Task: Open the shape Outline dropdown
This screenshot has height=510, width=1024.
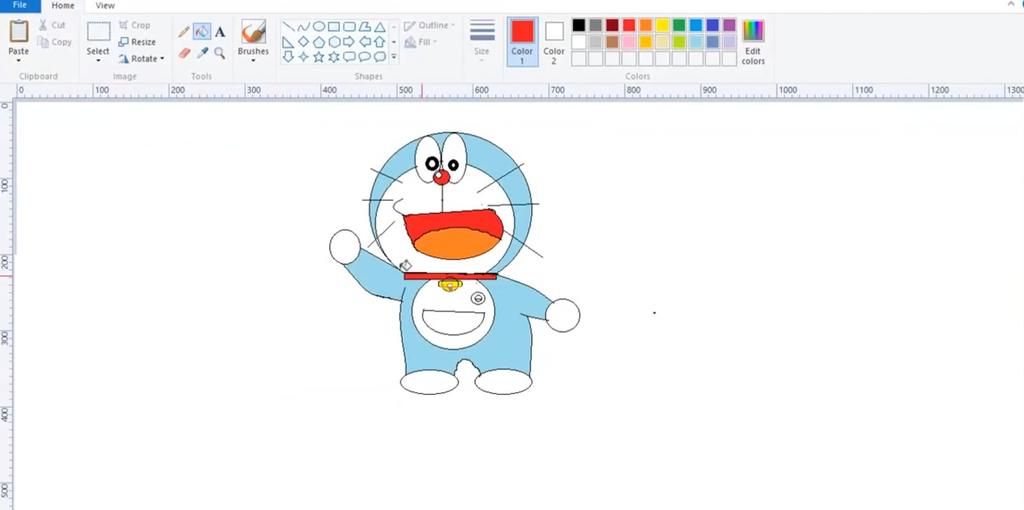Action: (430, 25)
